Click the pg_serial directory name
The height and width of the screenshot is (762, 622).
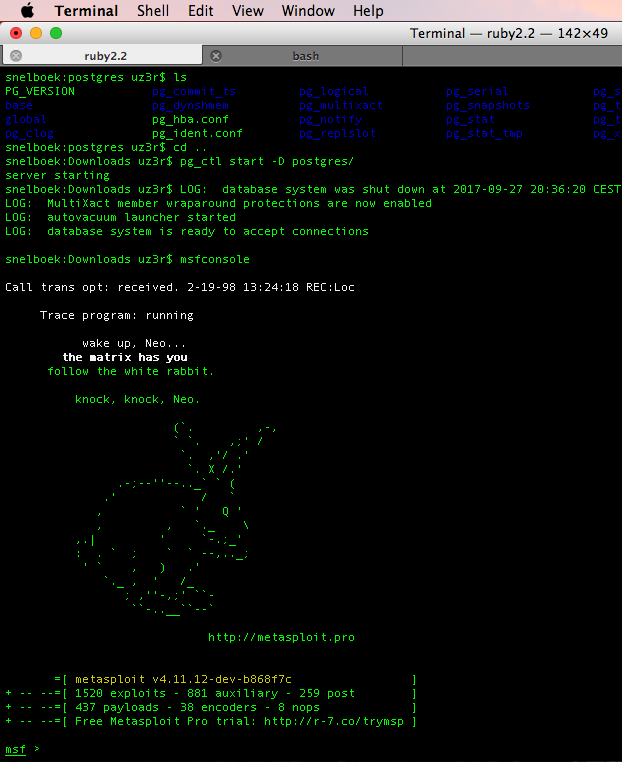coord(477,91)
